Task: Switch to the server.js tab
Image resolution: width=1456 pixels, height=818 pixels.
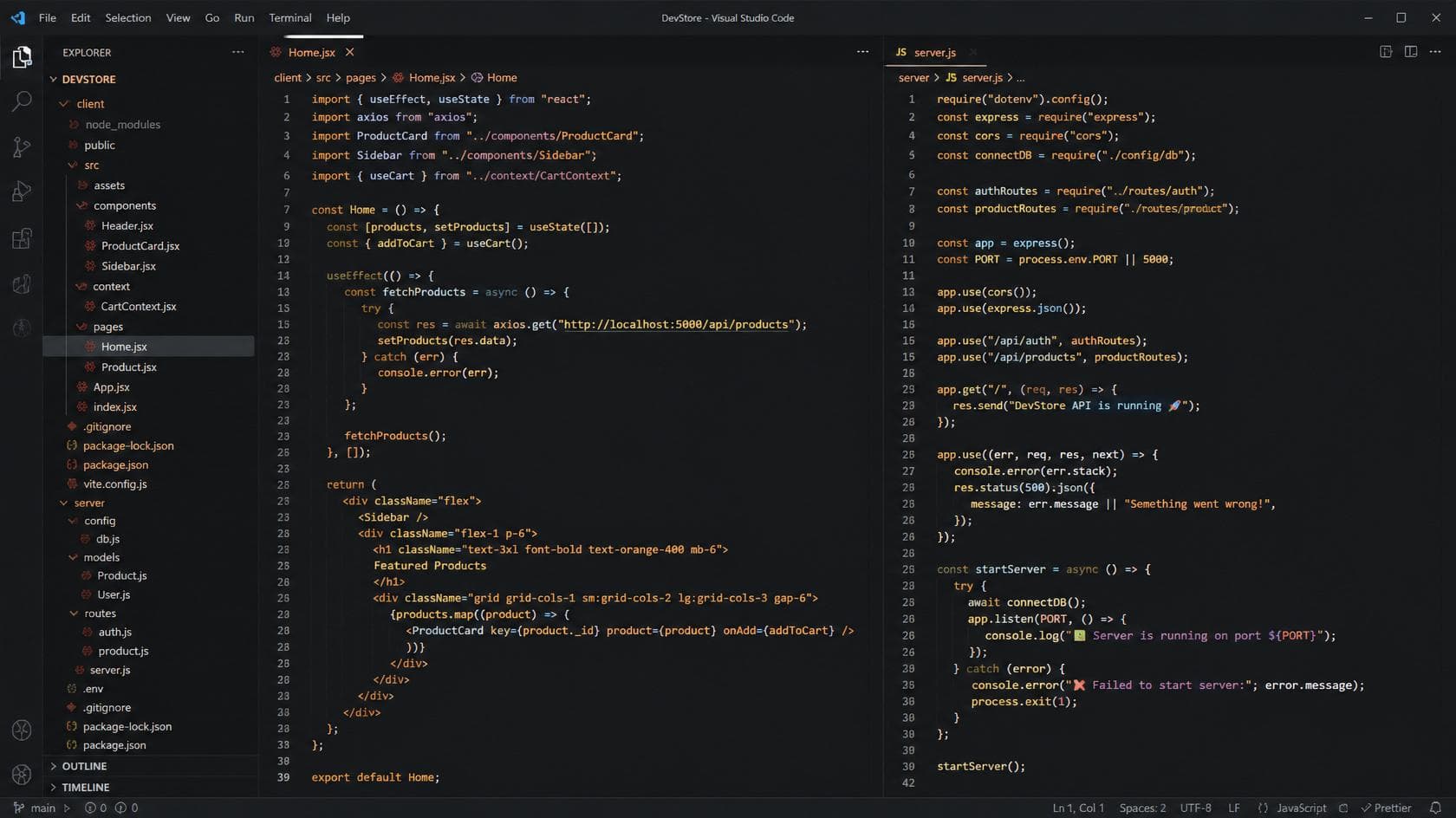Action: pyautogui.click(x=935, y=52)
